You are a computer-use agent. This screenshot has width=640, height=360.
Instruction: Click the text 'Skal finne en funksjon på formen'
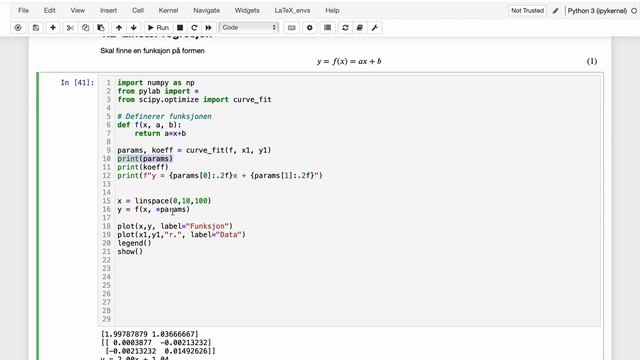point(152,51)
